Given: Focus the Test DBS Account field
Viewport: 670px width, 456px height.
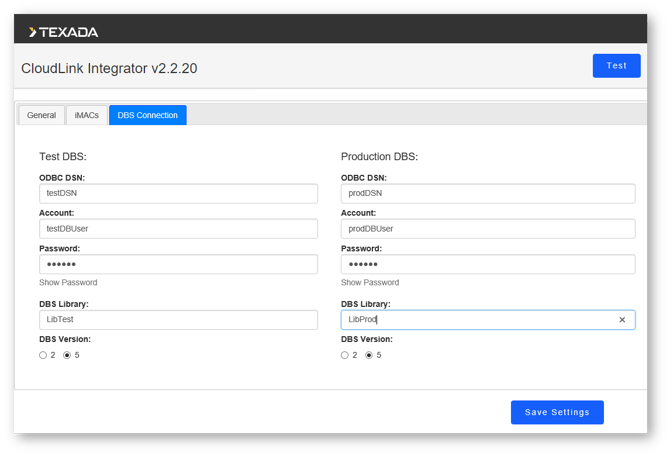Looking at the screenshot, I should [x=178, y=229].
